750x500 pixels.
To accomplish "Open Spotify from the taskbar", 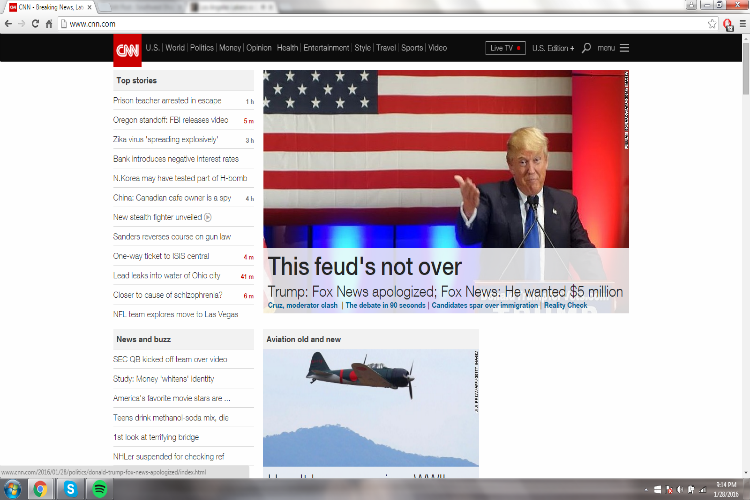I will coord(99,489).
